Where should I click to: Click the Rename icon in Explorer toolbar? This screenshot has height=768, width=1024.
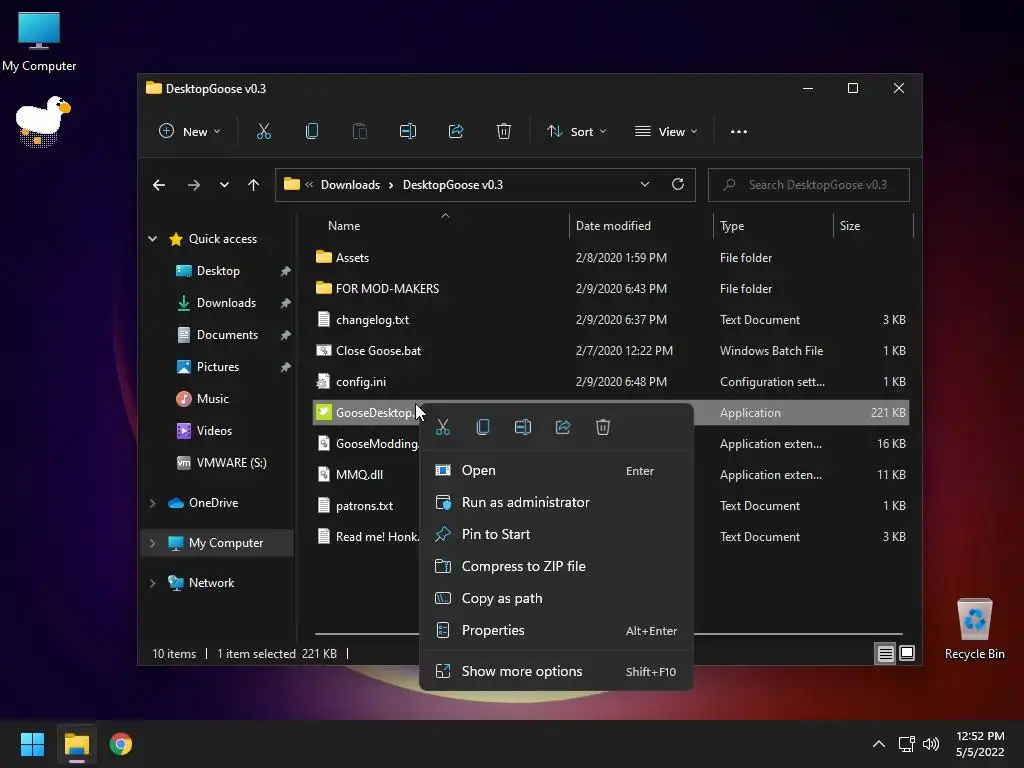pyautogui.click(x=408, y=131)
